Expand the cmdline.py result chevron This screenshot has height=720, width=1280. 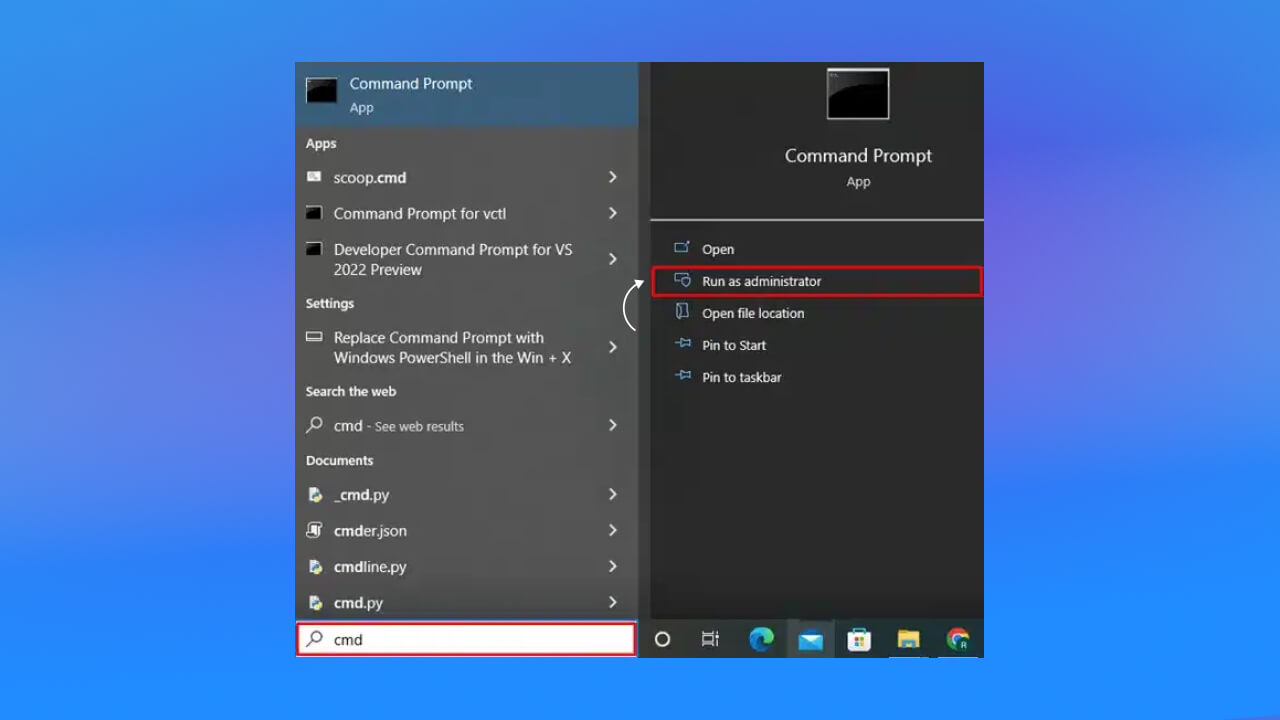613,566
